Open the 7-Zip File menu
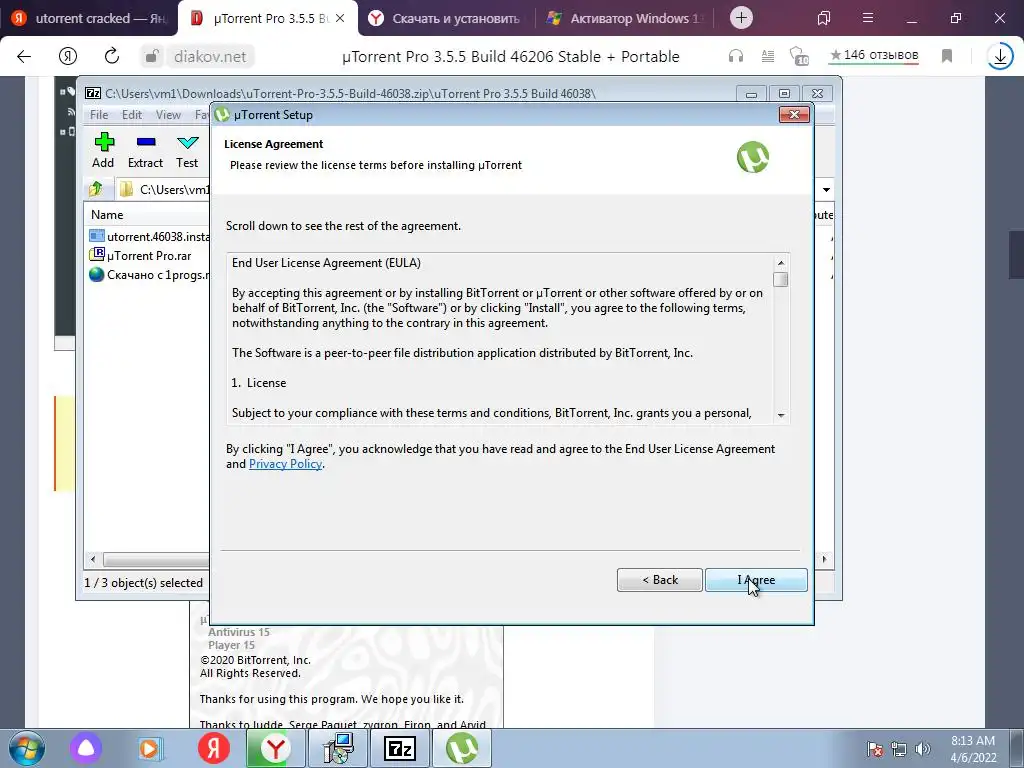 [x=99, y=115]
